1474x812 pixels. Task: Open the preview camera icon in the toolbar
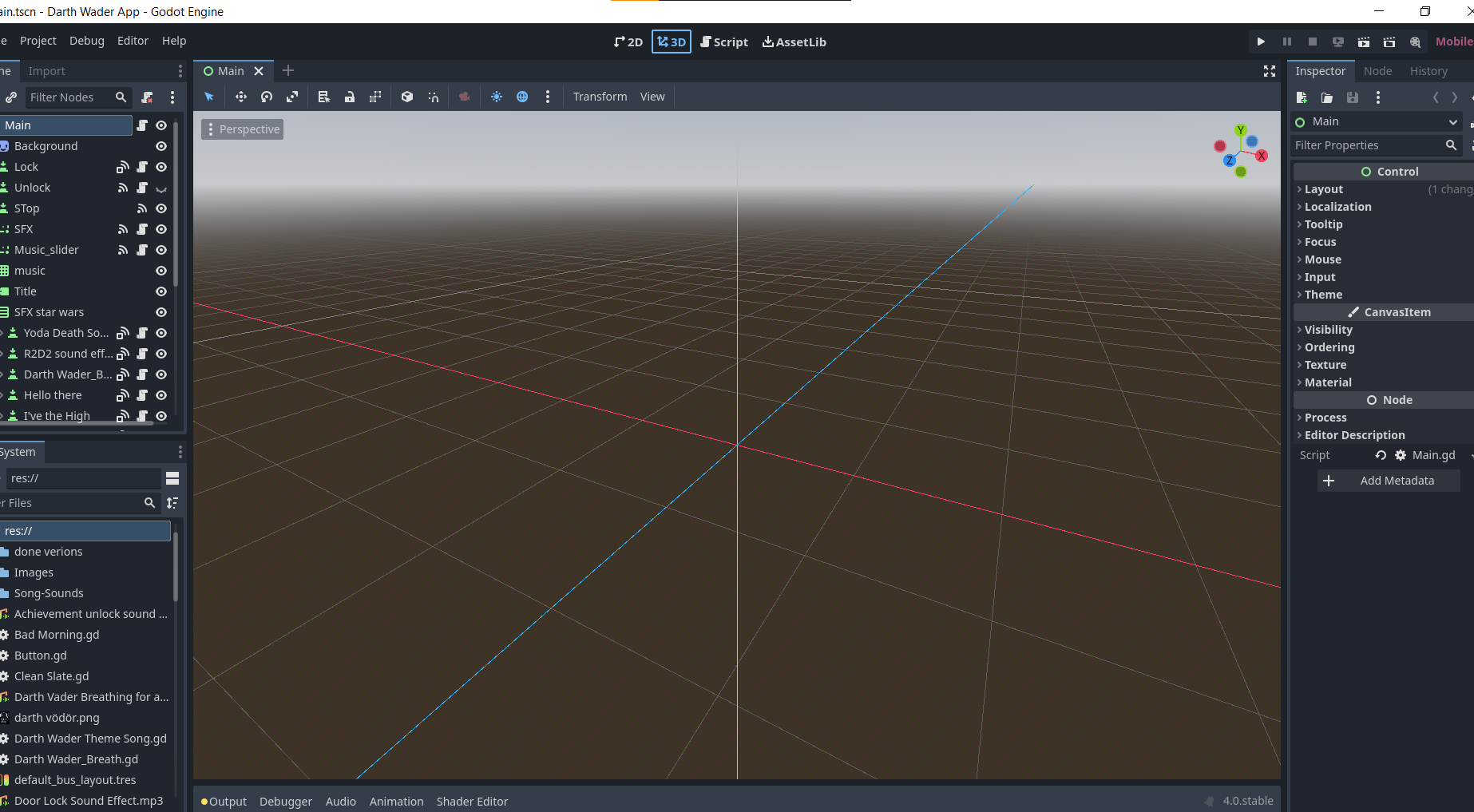pyautogui.click(x=465, y=97)
